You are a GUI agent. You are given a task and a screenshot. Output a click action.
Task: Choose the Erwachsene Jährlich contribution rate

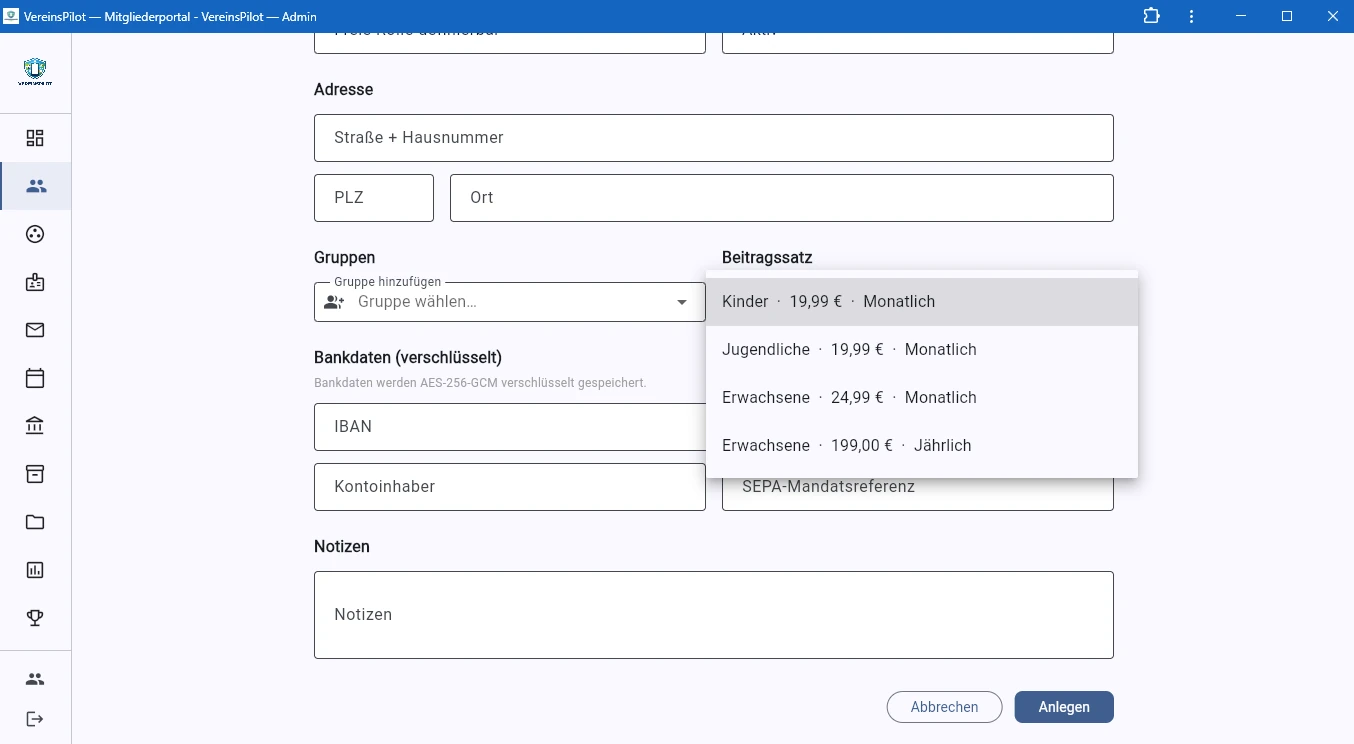(848, 445)
